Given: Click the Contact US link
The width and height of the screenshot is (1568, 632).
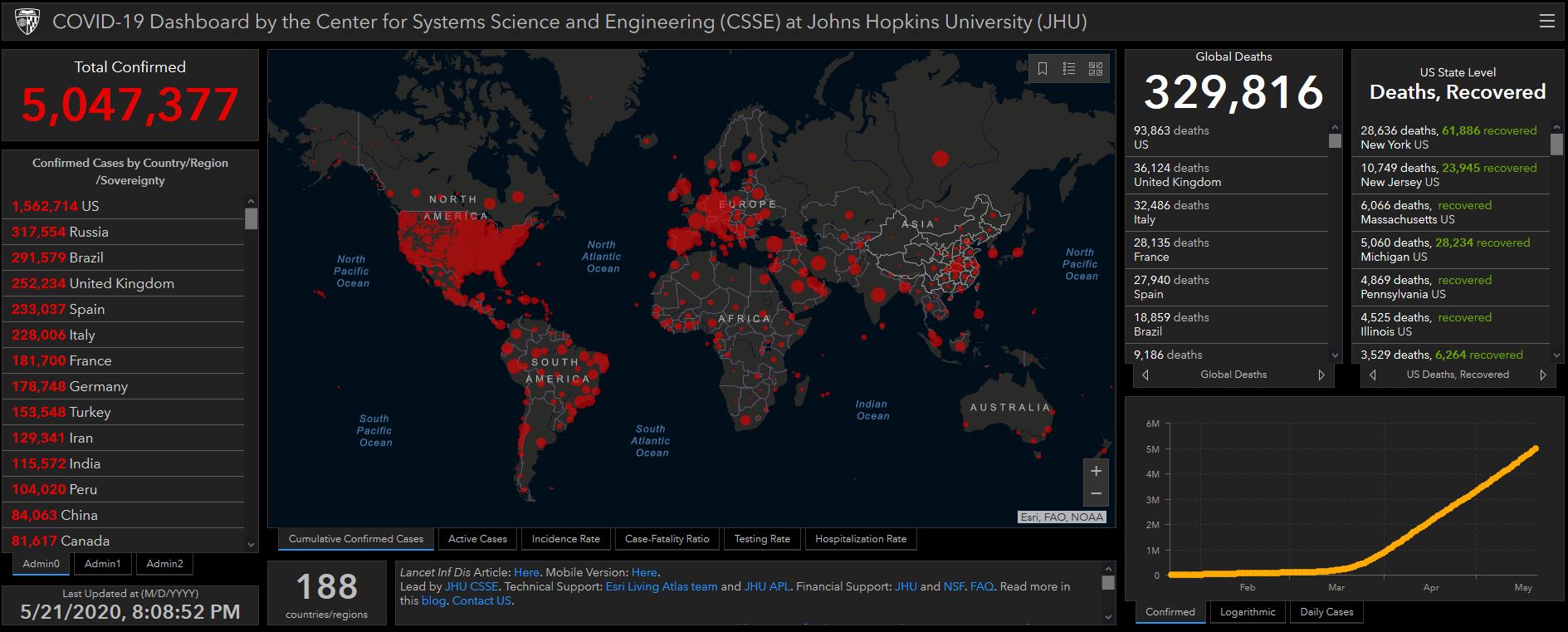Looking at the screenshot, I should tap(481, 600).
